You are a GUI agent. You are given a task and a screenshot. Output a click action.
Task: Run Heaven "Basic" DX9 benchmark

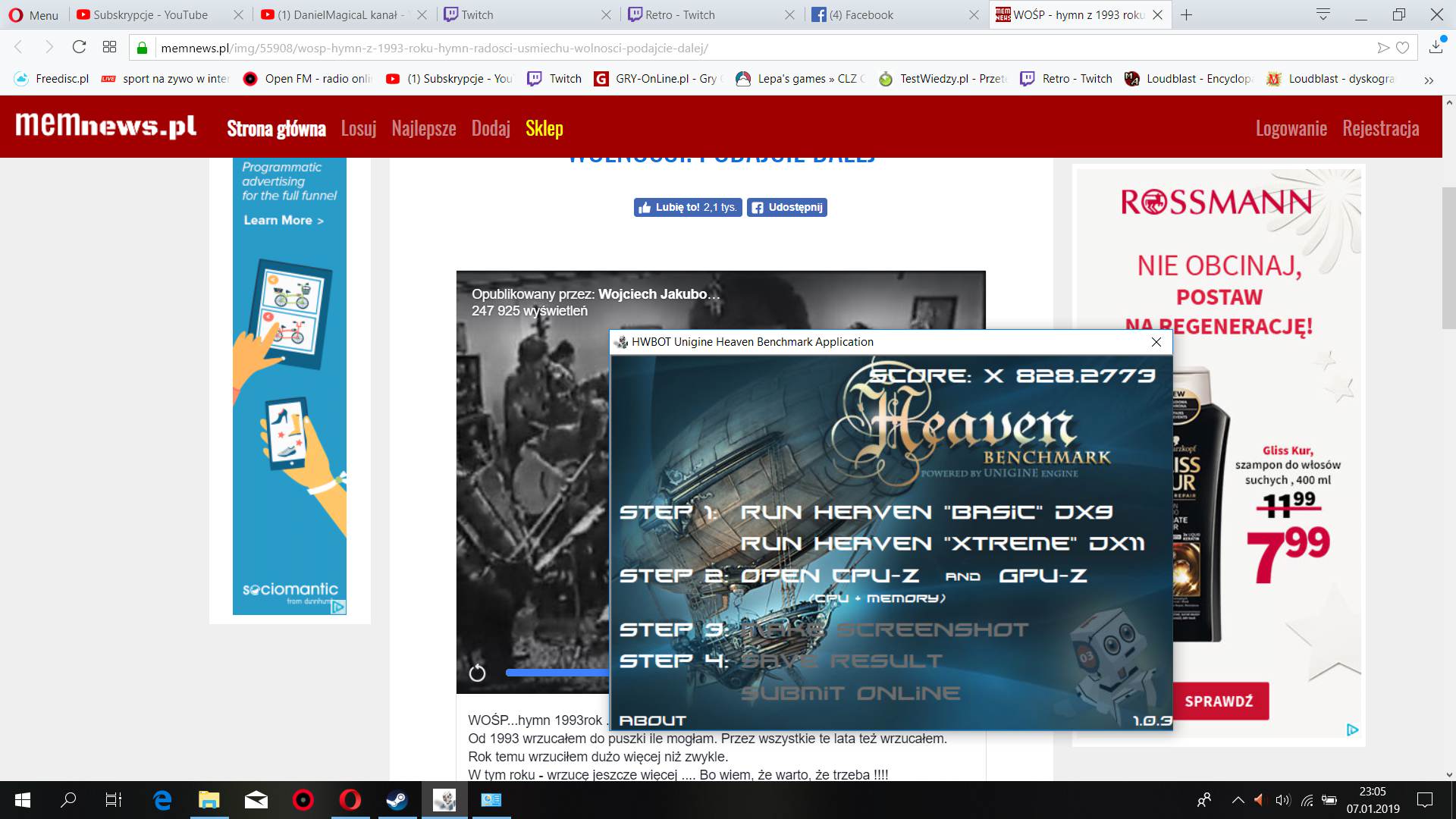tap(927, 512)
